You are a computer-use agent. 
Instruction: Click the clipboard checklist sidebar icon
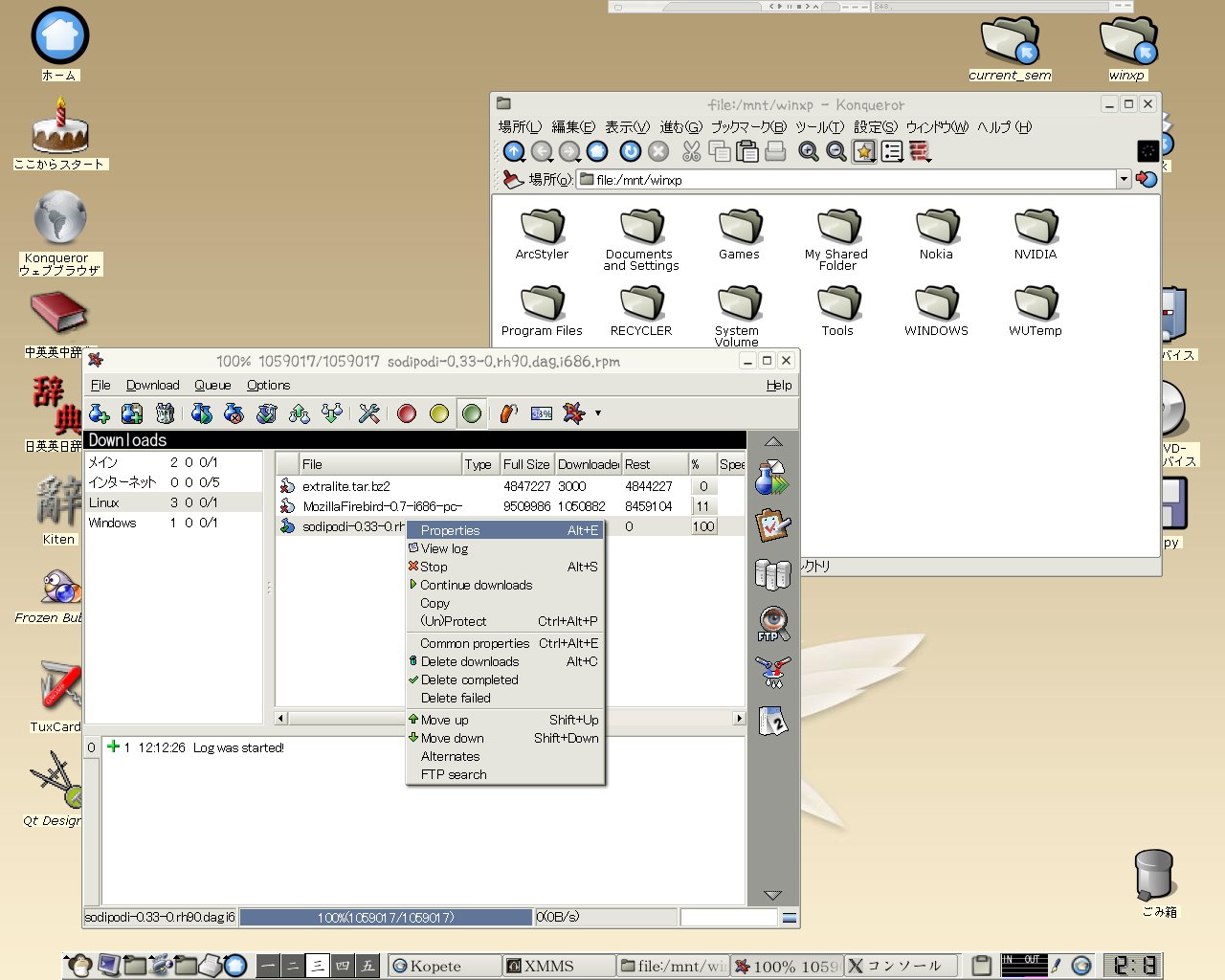pyautogui.click(x=773, y=525)
